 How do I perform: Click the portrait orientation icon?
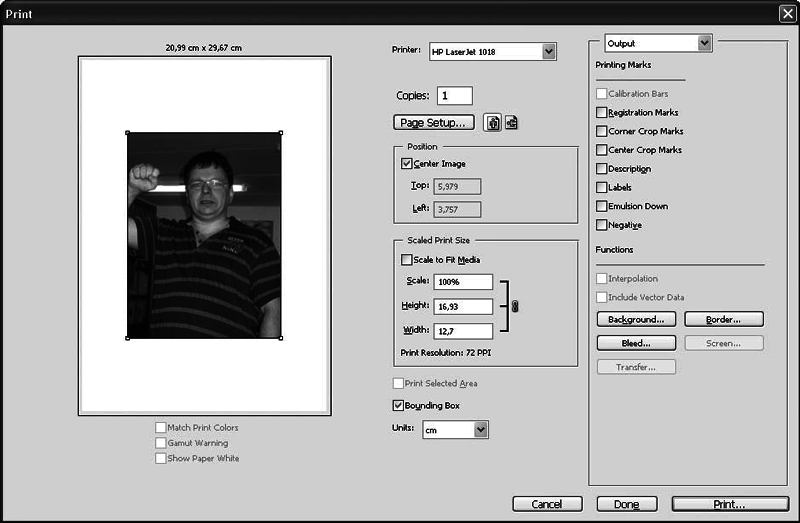click(492, 123)
